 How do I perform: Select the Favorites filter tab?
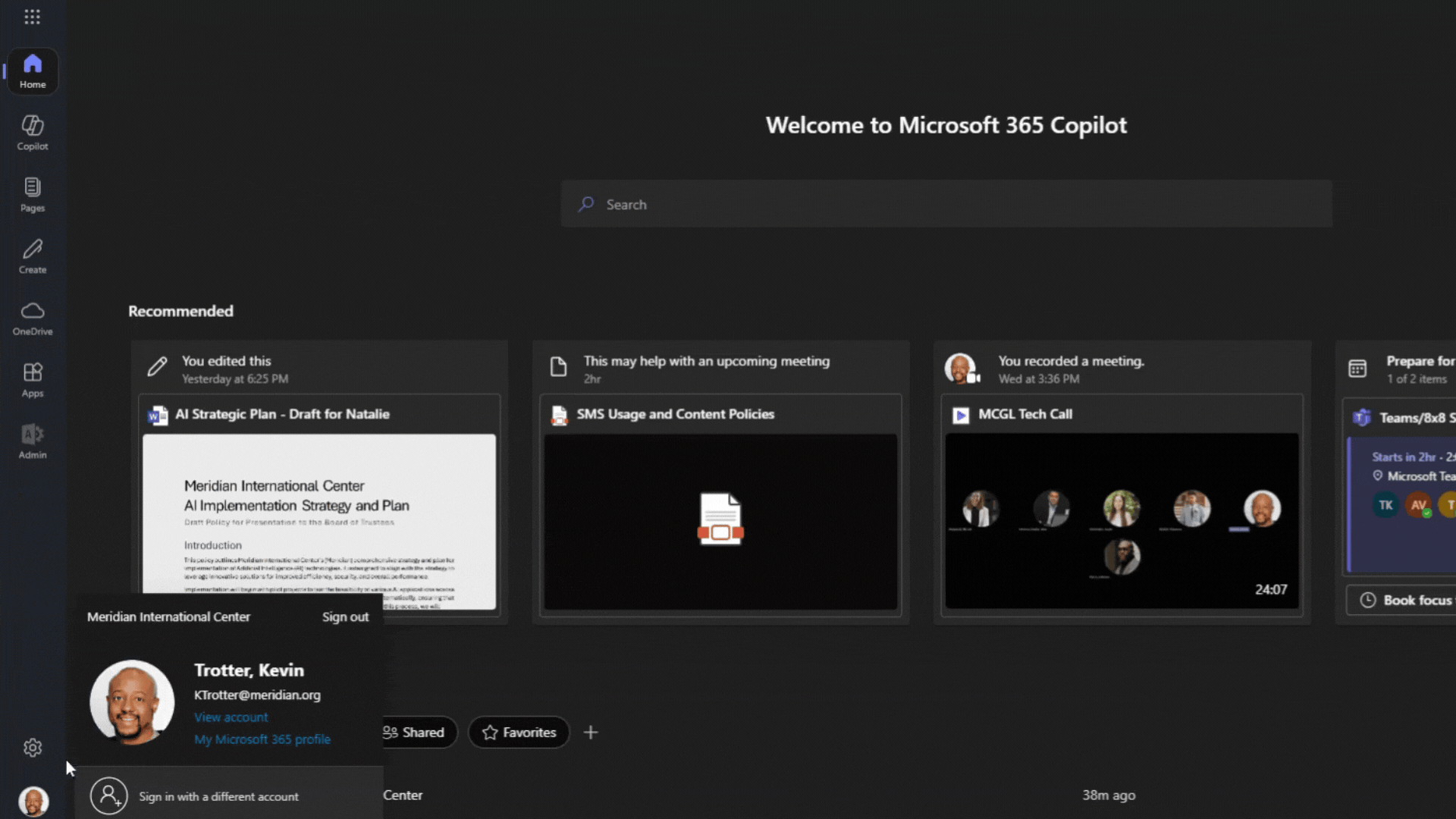[x=519, y=733]
